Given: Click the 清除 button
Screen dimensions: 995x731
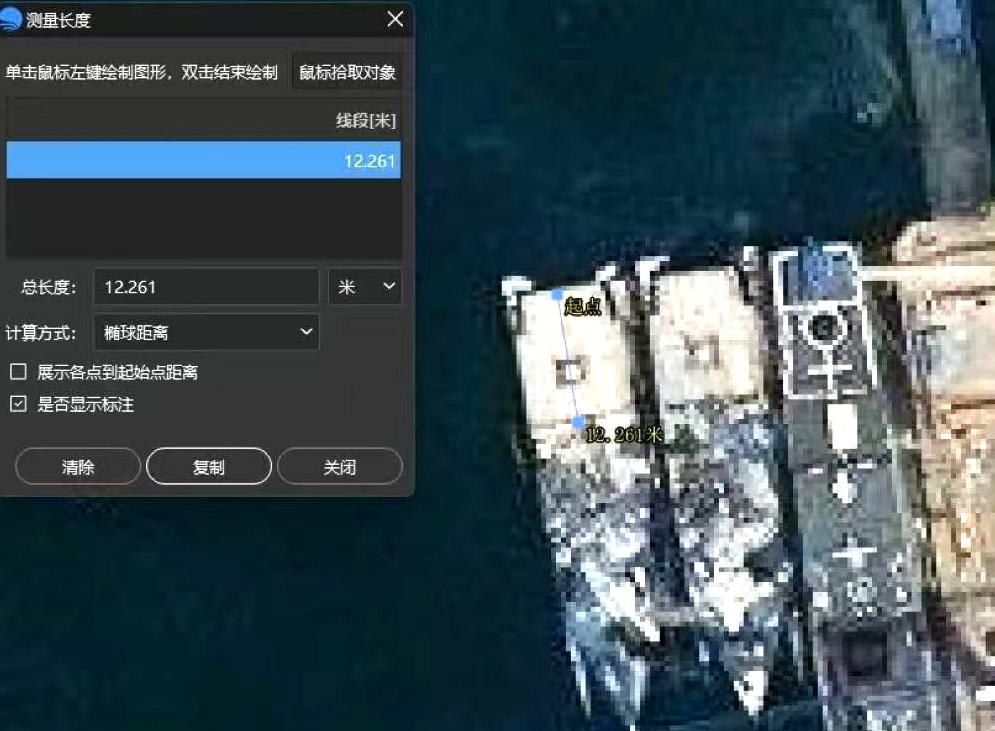Looking at the screenshot, I should tap(77, 465).
